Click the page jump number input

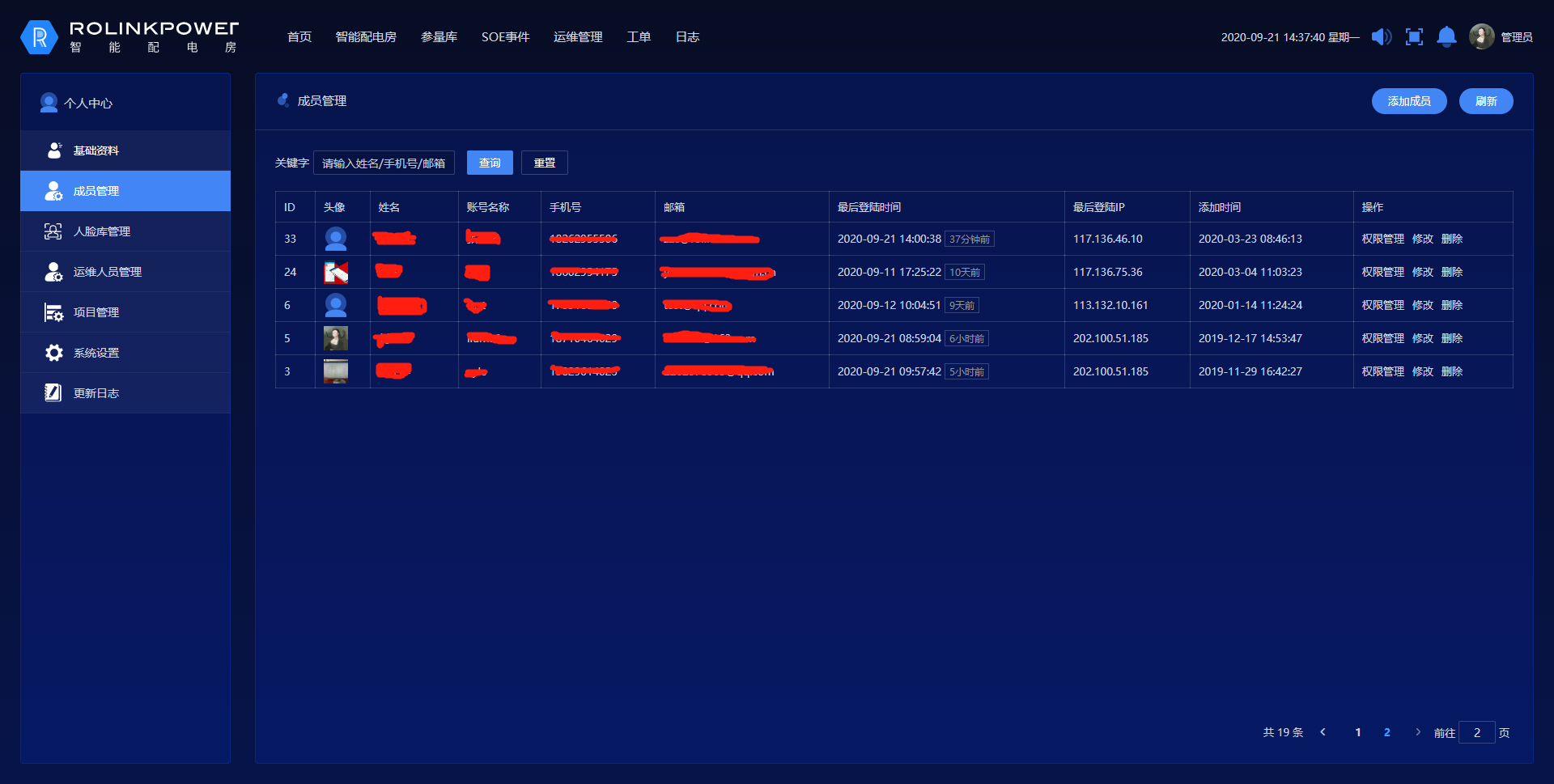point(1477,732)
